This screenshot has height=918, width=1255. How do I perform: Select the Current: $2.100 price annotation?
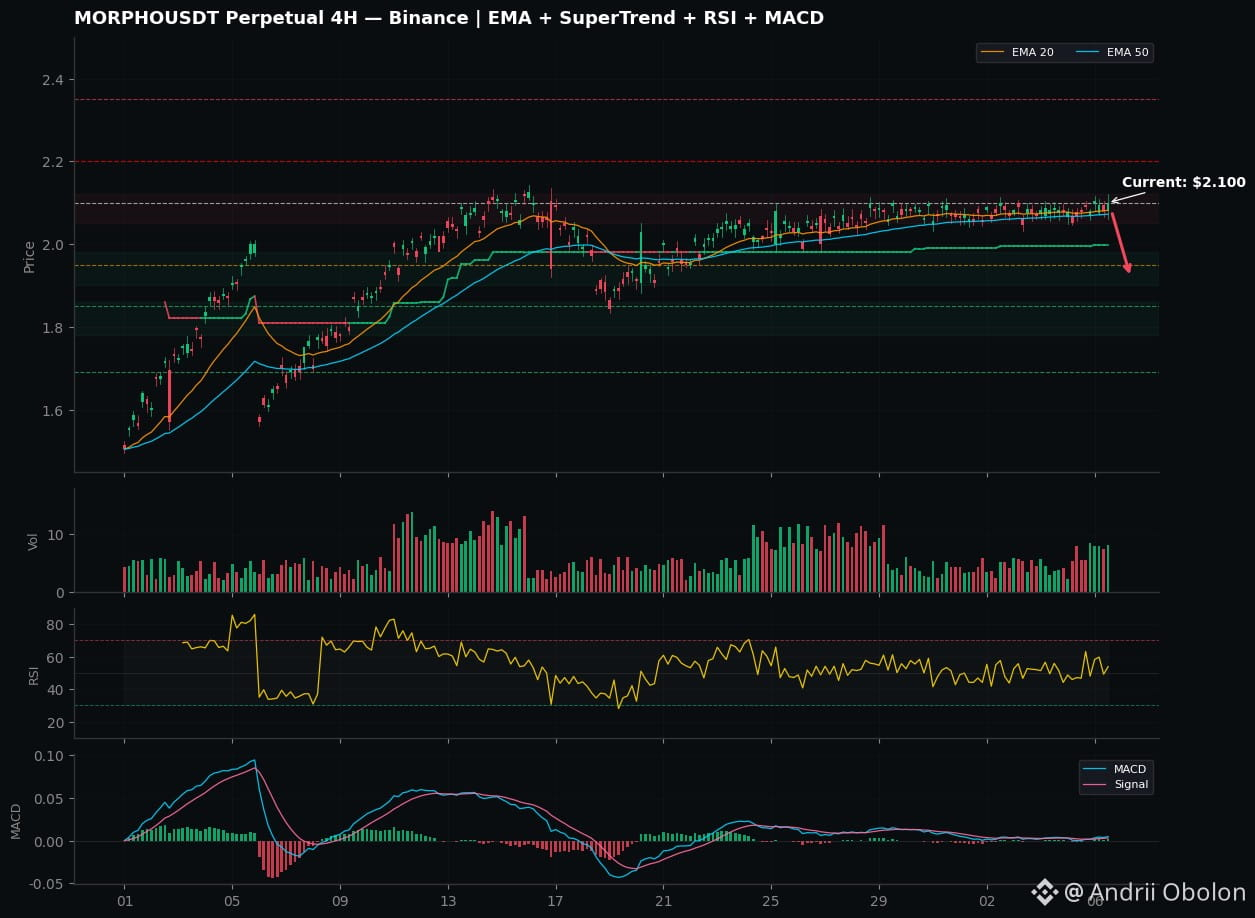(x=1183, y=182)
